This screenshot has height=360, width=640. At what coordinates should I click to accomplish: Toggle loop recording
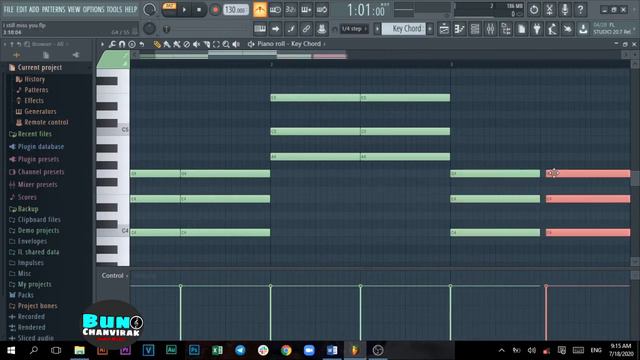point(322,10)
